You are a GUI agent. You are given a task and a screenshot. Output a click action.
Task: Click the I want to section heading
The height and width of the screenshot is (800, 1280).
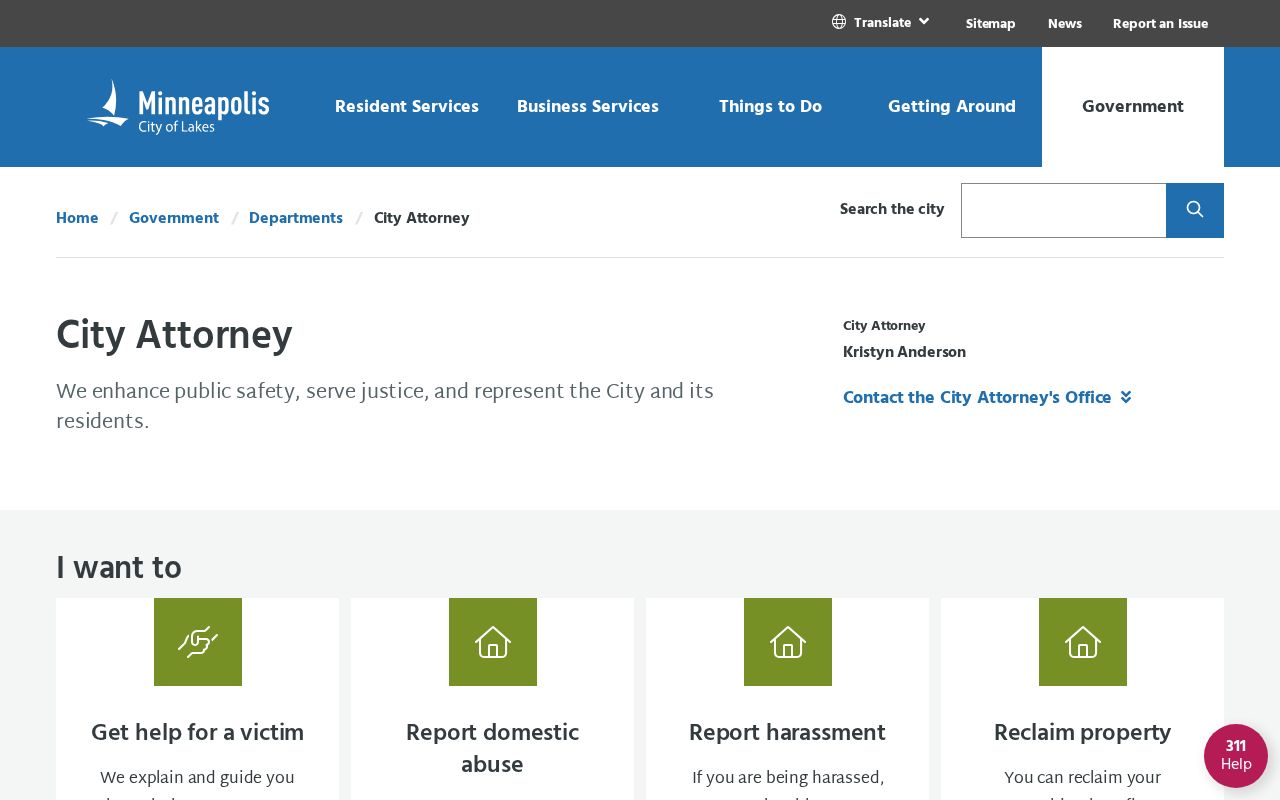click(x=119, y=568)
